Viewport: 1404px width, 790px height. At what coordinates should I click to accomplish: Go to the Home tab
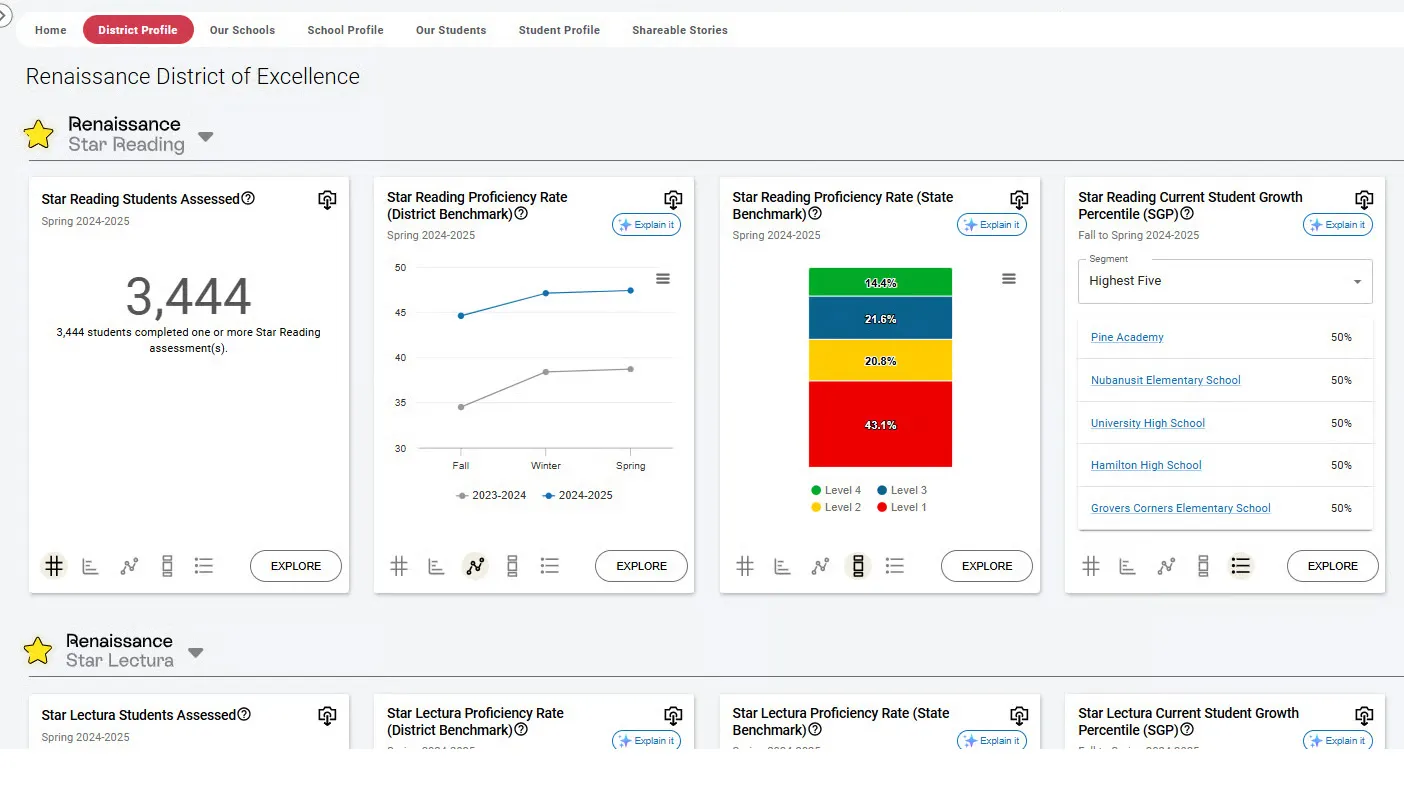click(51, 30)
